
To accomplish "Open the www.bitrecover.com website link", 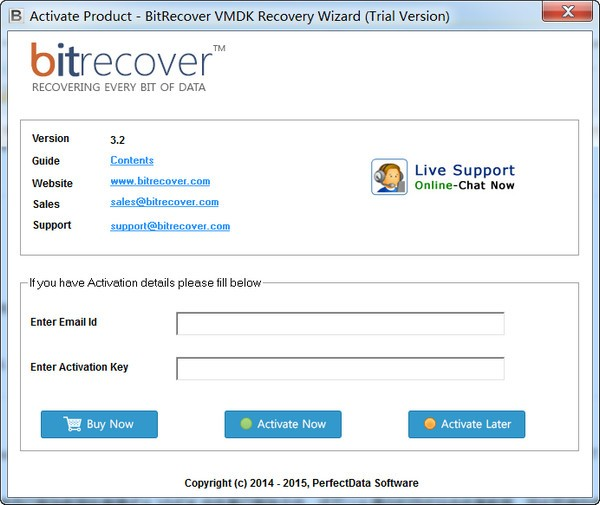I will 160,181.
